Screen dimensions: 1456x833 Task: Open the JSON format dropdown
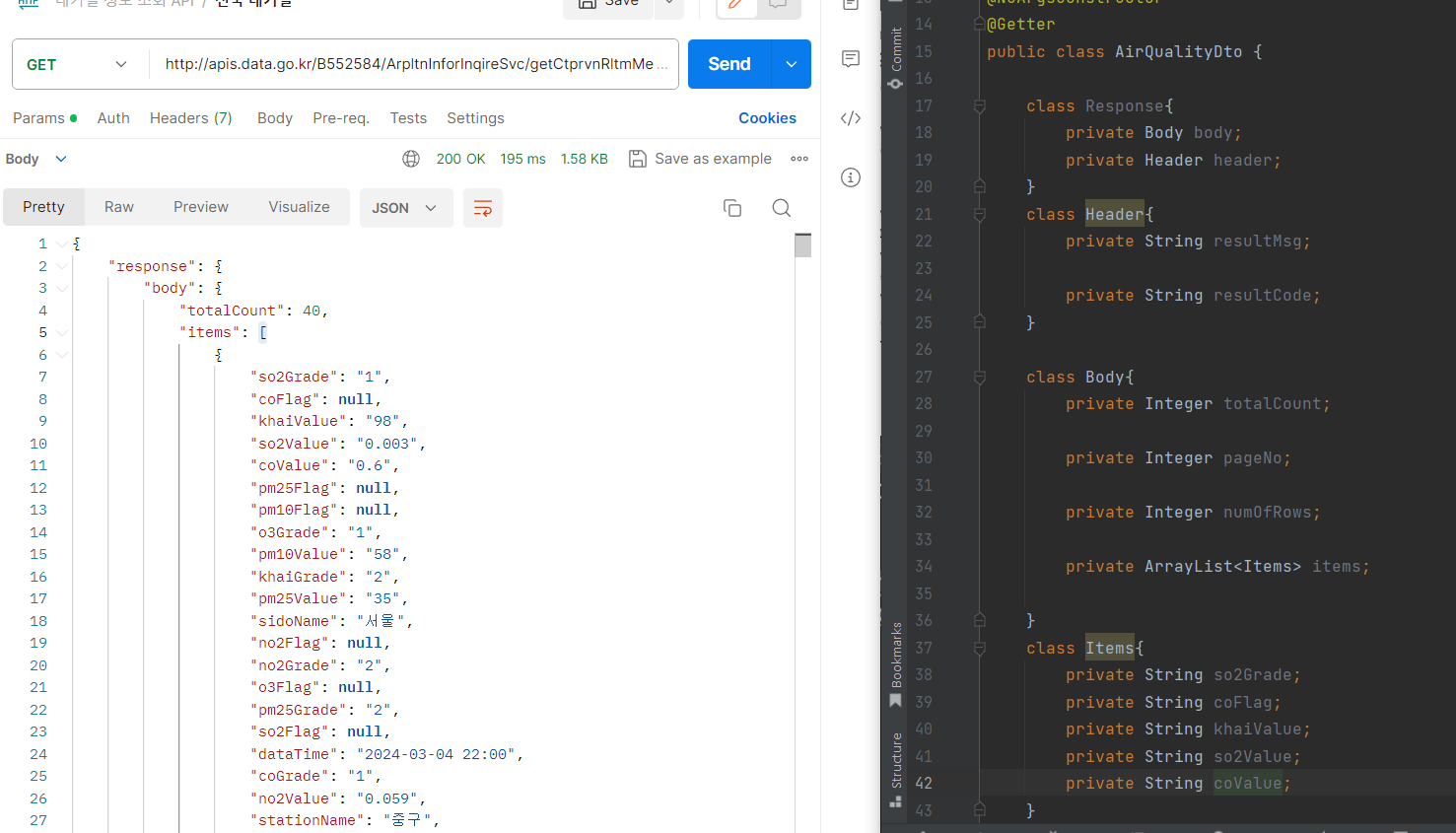pyautogui.click(x=404, y=208)
